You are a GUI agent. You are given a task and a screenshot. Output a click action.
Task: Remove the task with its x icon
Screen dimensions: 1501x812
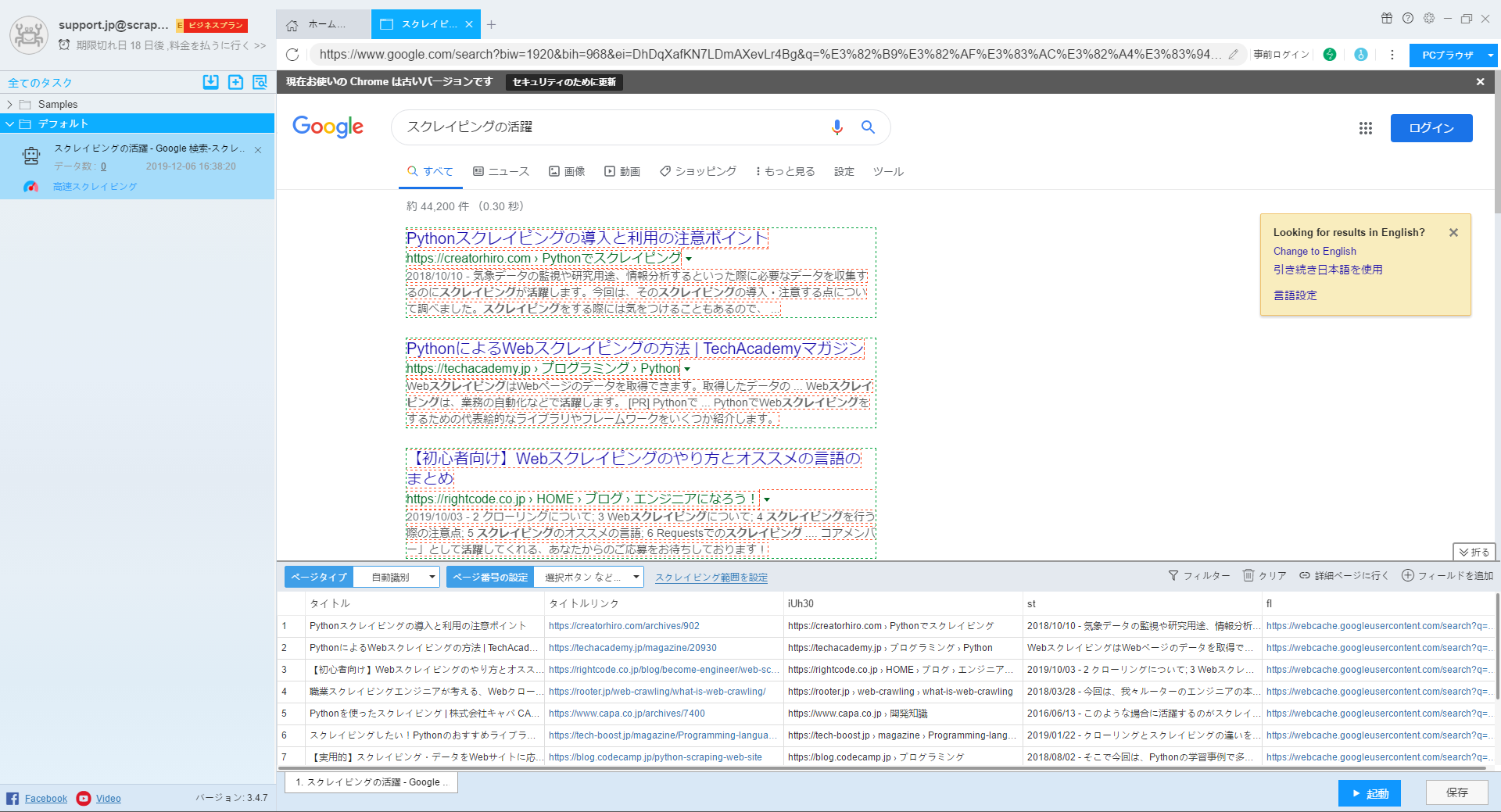(258, 149)
